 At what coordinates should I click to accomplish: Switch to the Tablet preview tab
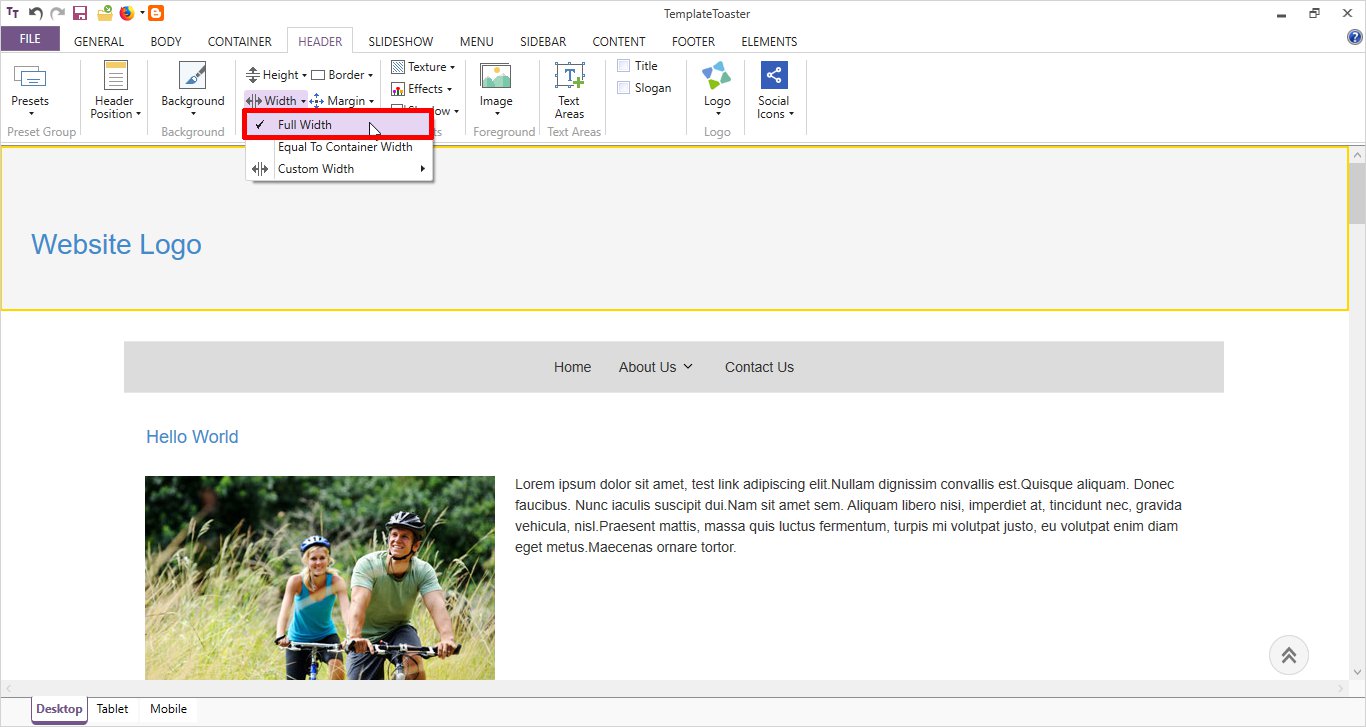pos(112,709)
